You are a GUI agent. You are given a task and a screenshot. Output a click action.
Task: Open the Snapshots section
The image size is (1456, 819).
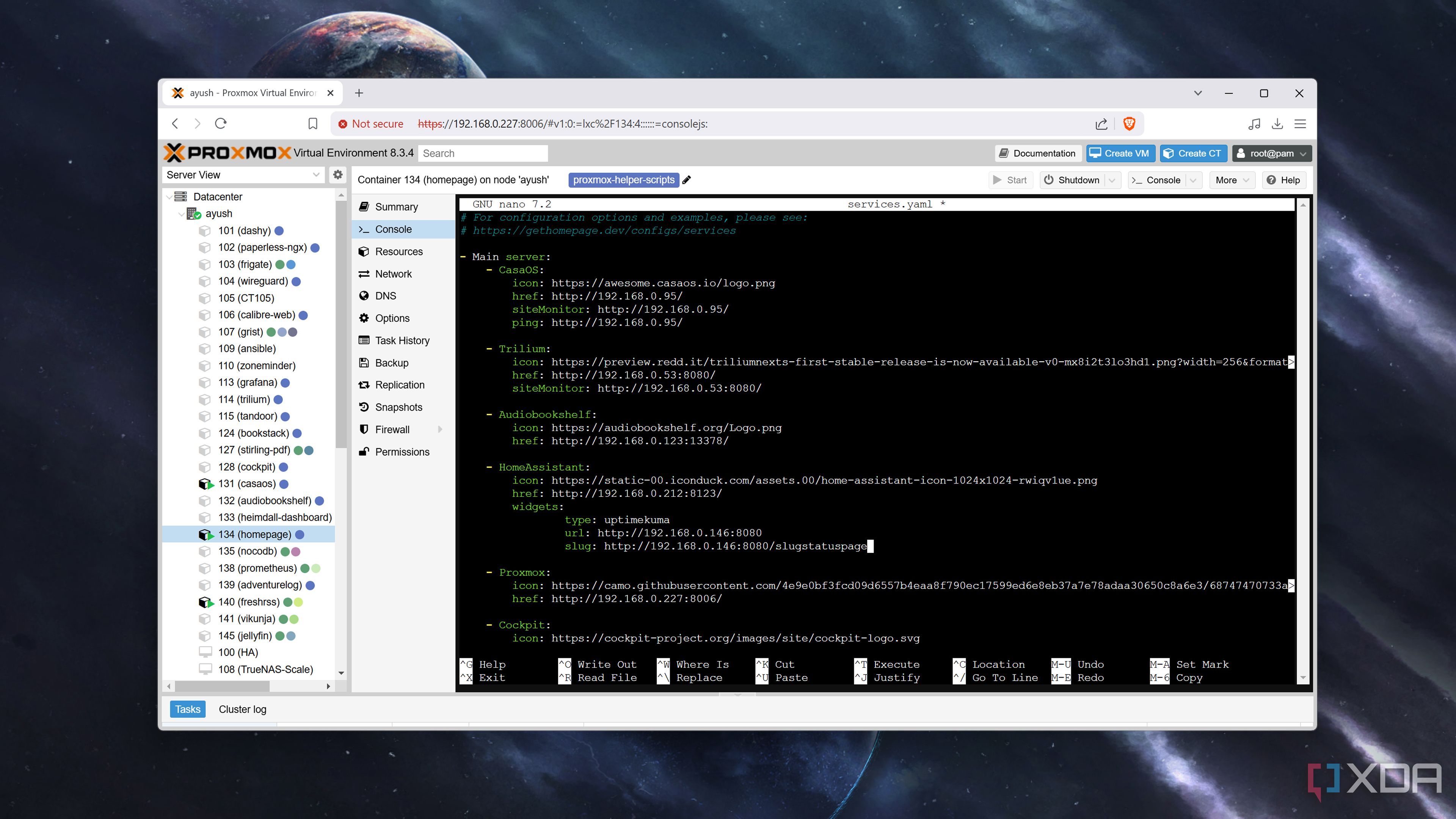403,407
